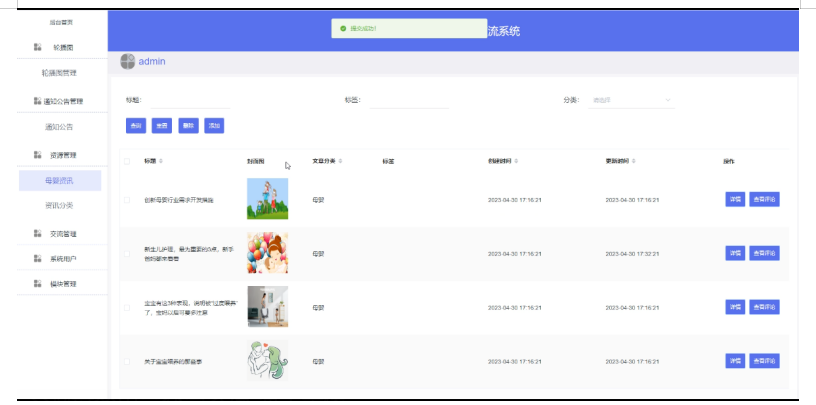Click the title text starting 关于宝宝喂养
This screenshot has width=816, height=405.
tap(173, 361)
